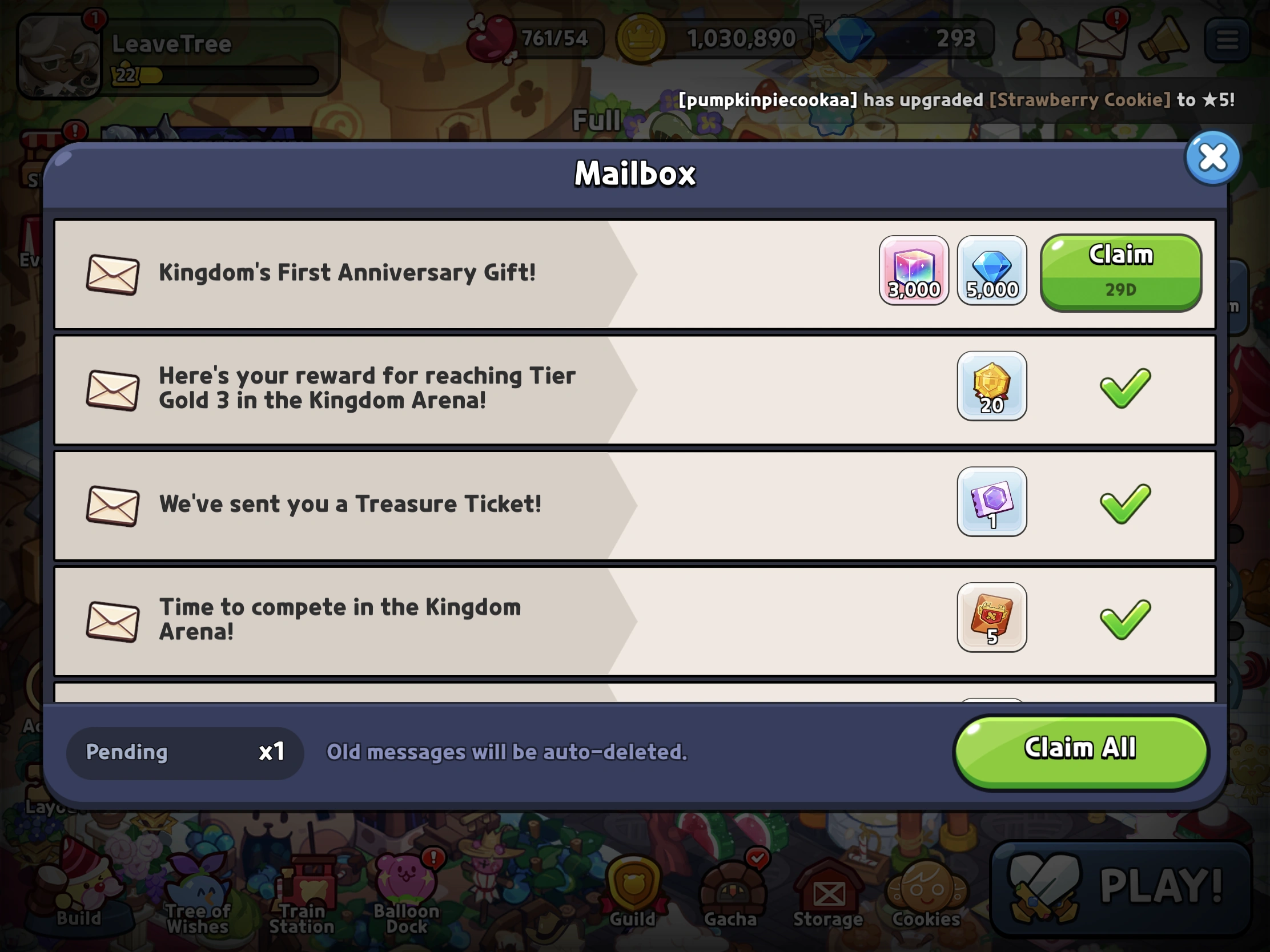This screenshot has height=952, width=1270.
Task: Click the rainbow cube reward icon
Action: click(x=914, y=271)
